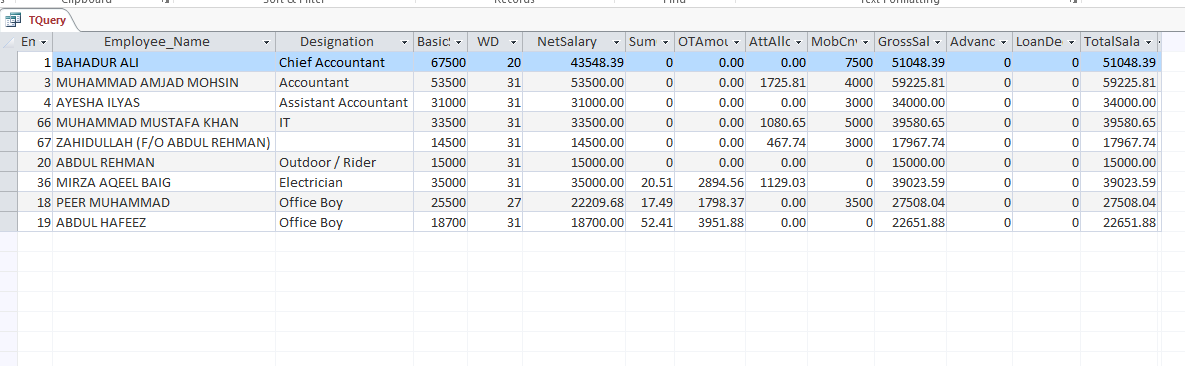The width and height of the screenshot is (1185, 366).
Task: Click gross salary 27508.04 cell
Action: (x=911, y=202)
